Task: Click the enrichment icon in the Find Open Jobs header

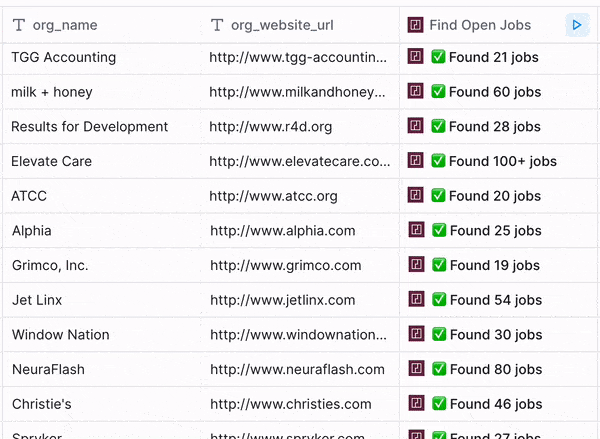Action: 415,25
